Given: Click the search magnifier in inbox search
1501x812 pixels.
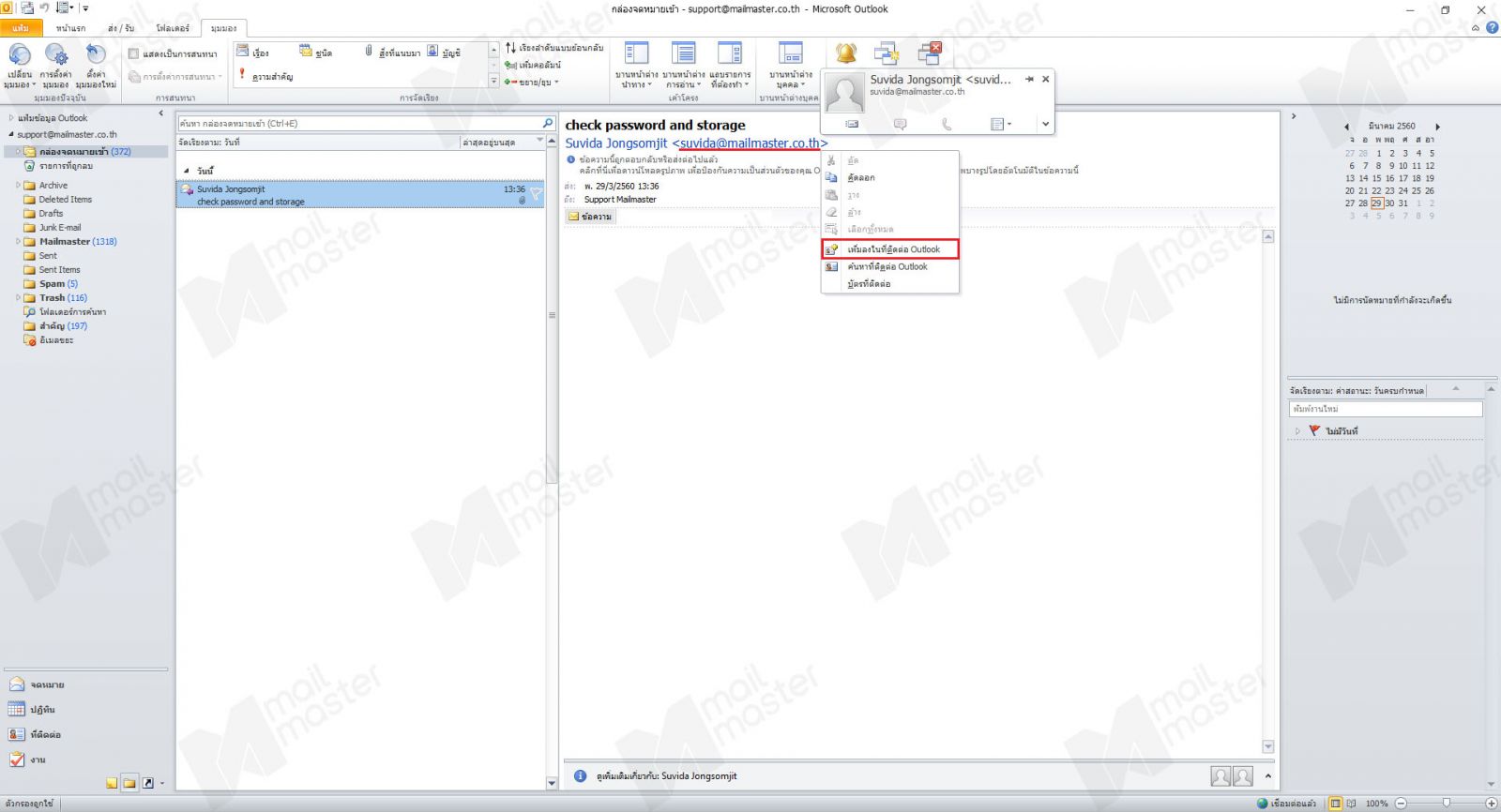Looking at the screenshot, I should (x=548, y=123).
